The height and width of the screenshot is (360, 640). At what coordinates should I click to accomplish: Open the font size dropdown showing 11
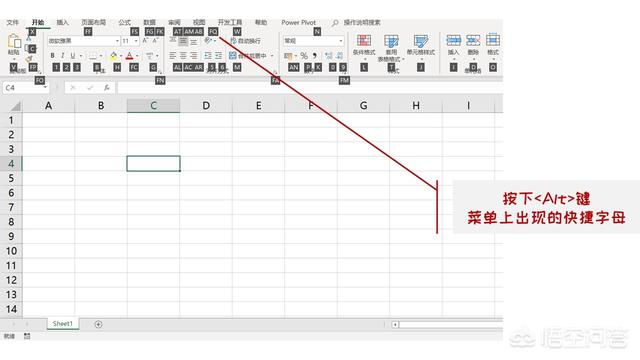(136, 41)
